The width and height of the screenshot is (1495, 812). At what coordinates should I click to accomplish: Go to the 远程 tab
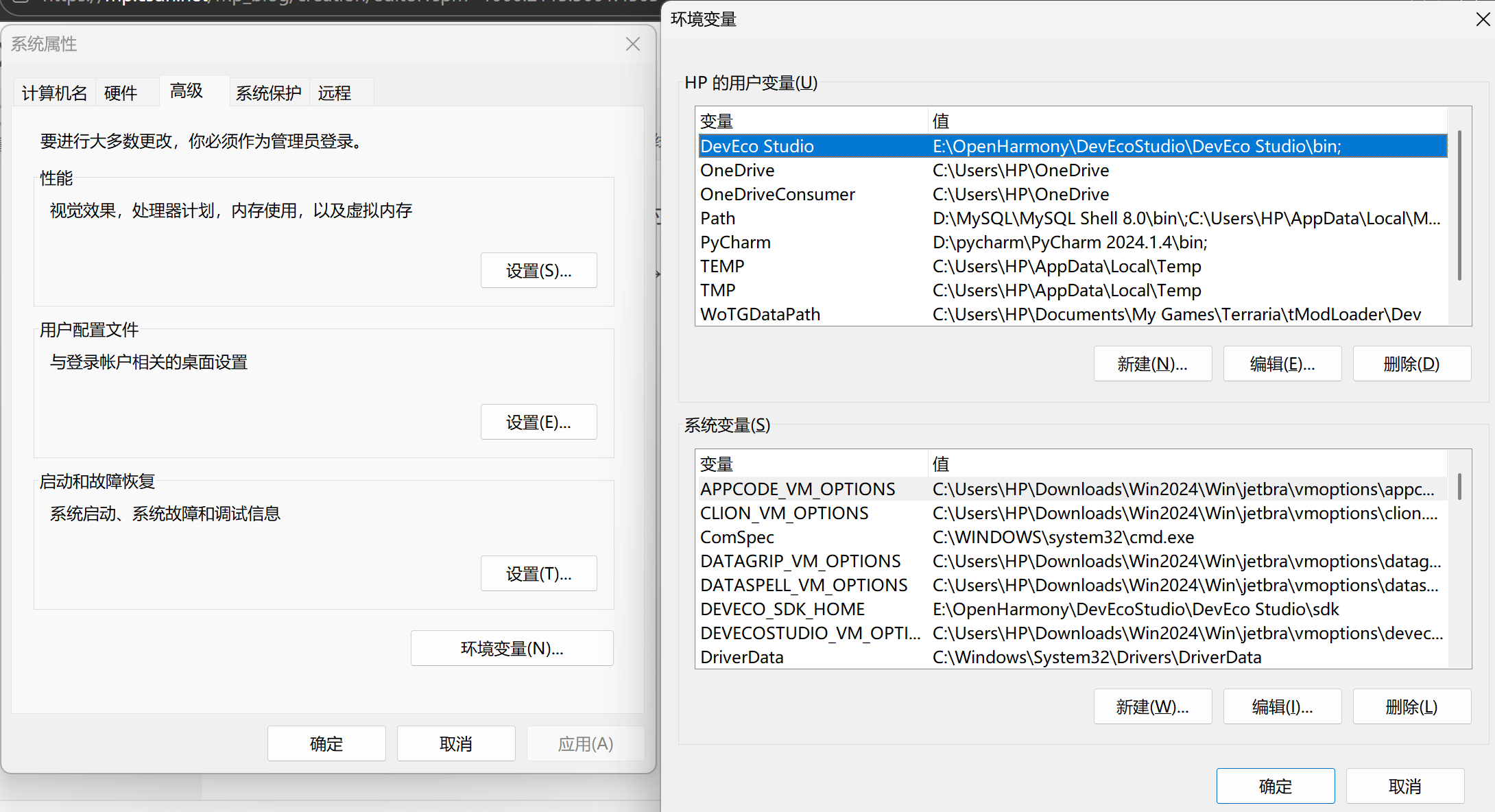point(334,93)
